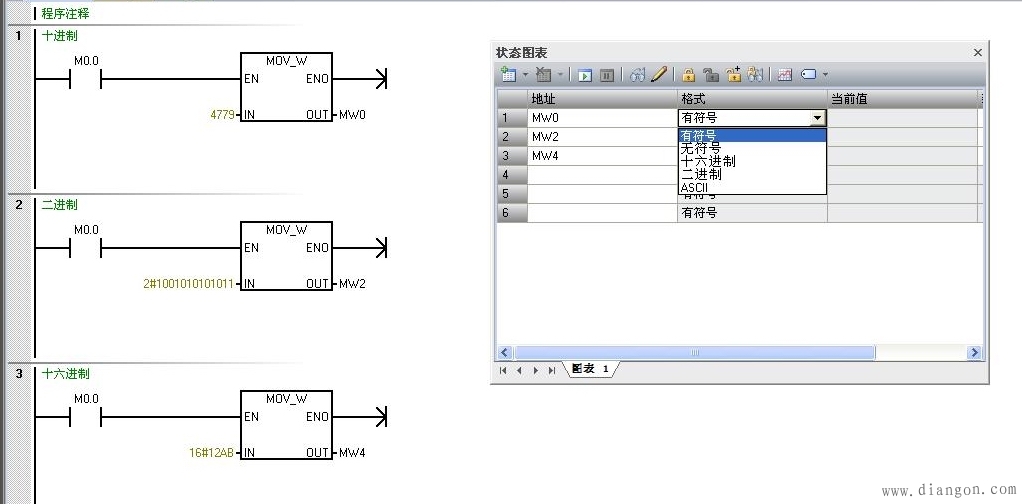Image resolution: width=1022 pixels, height=504 pixels.
Task: Click the read-all-forced binoculars icon
Action: click(x=755, y=74)
